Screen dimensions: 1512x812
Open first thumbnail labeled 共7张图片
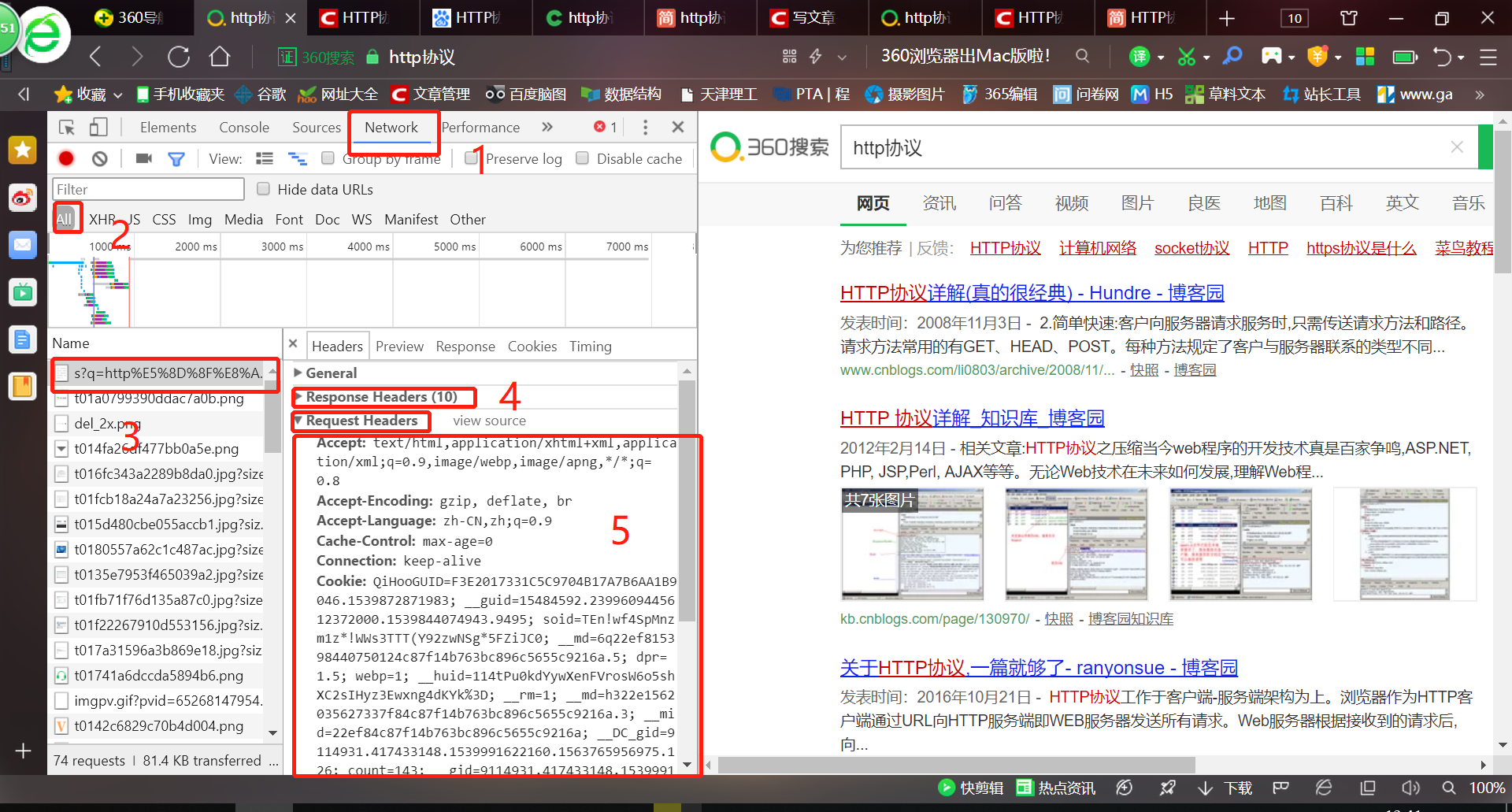point(912,543)
